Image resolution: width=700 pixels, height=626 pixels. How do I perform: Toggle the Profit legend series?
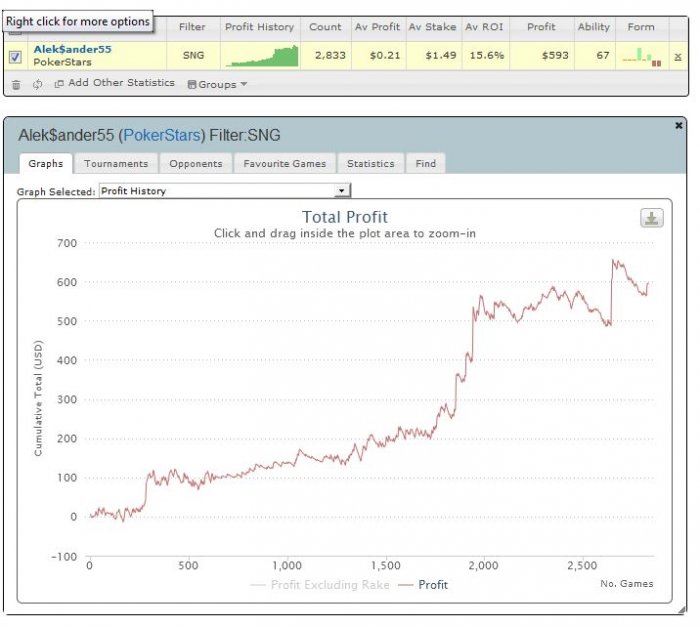tap(423, 585)
